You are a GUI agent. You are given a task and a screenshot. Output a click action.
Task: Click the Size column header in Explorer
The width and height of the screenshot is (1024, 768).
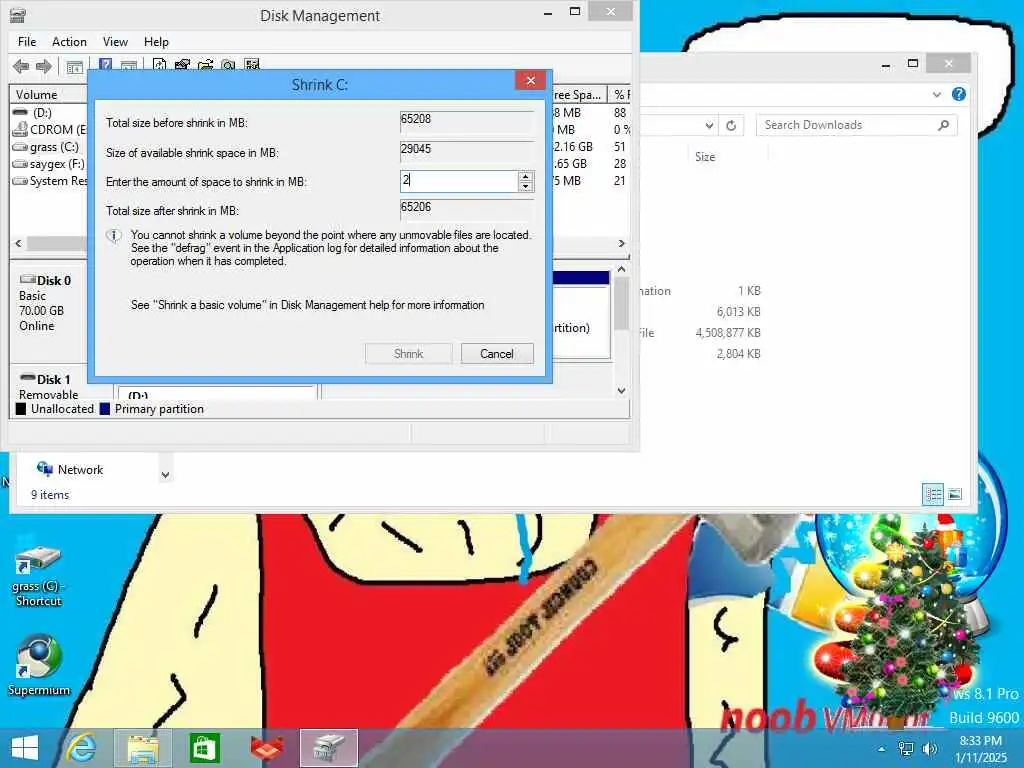click(705, 157)
